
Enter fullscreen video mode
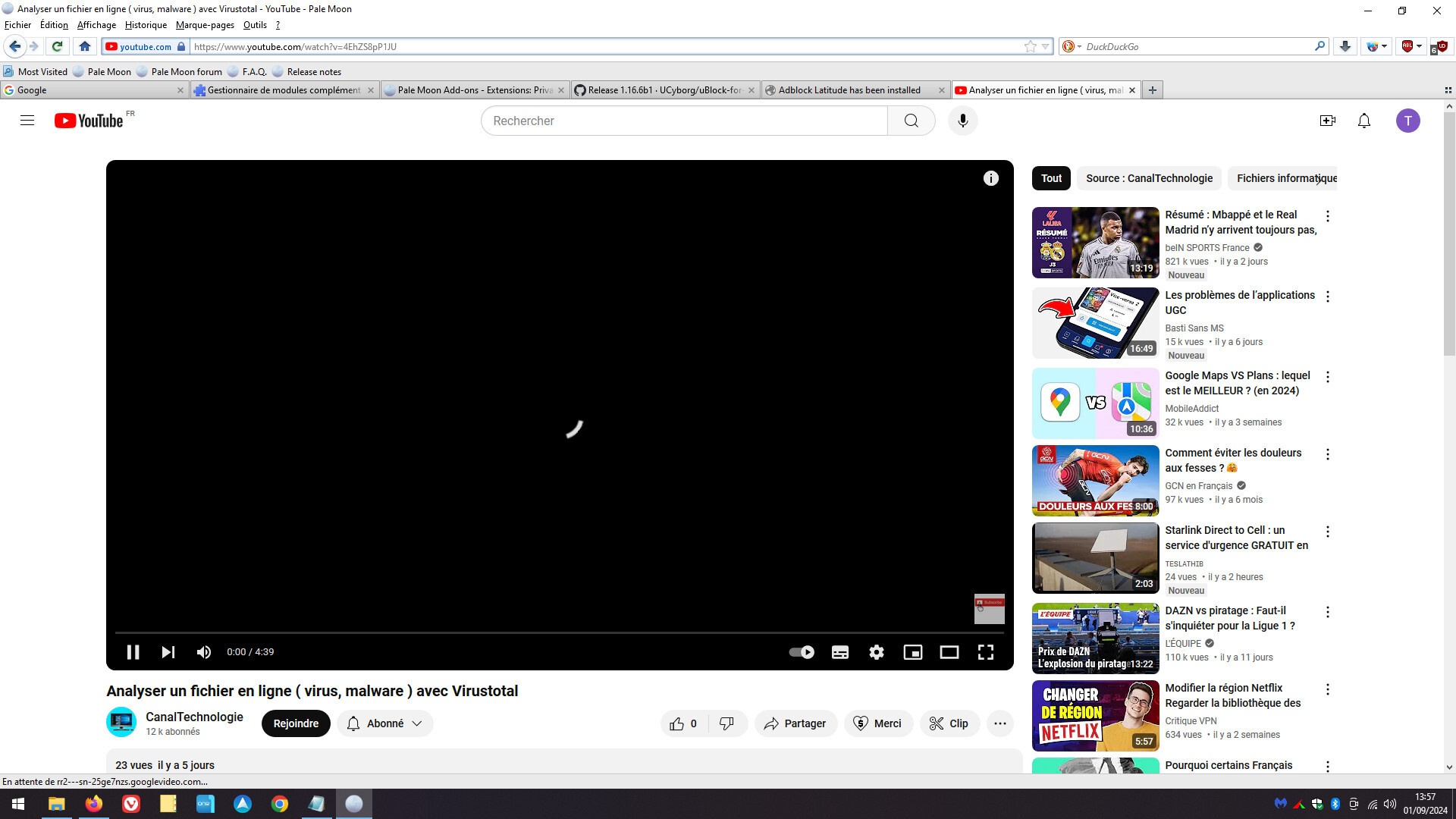click(985, 652)
